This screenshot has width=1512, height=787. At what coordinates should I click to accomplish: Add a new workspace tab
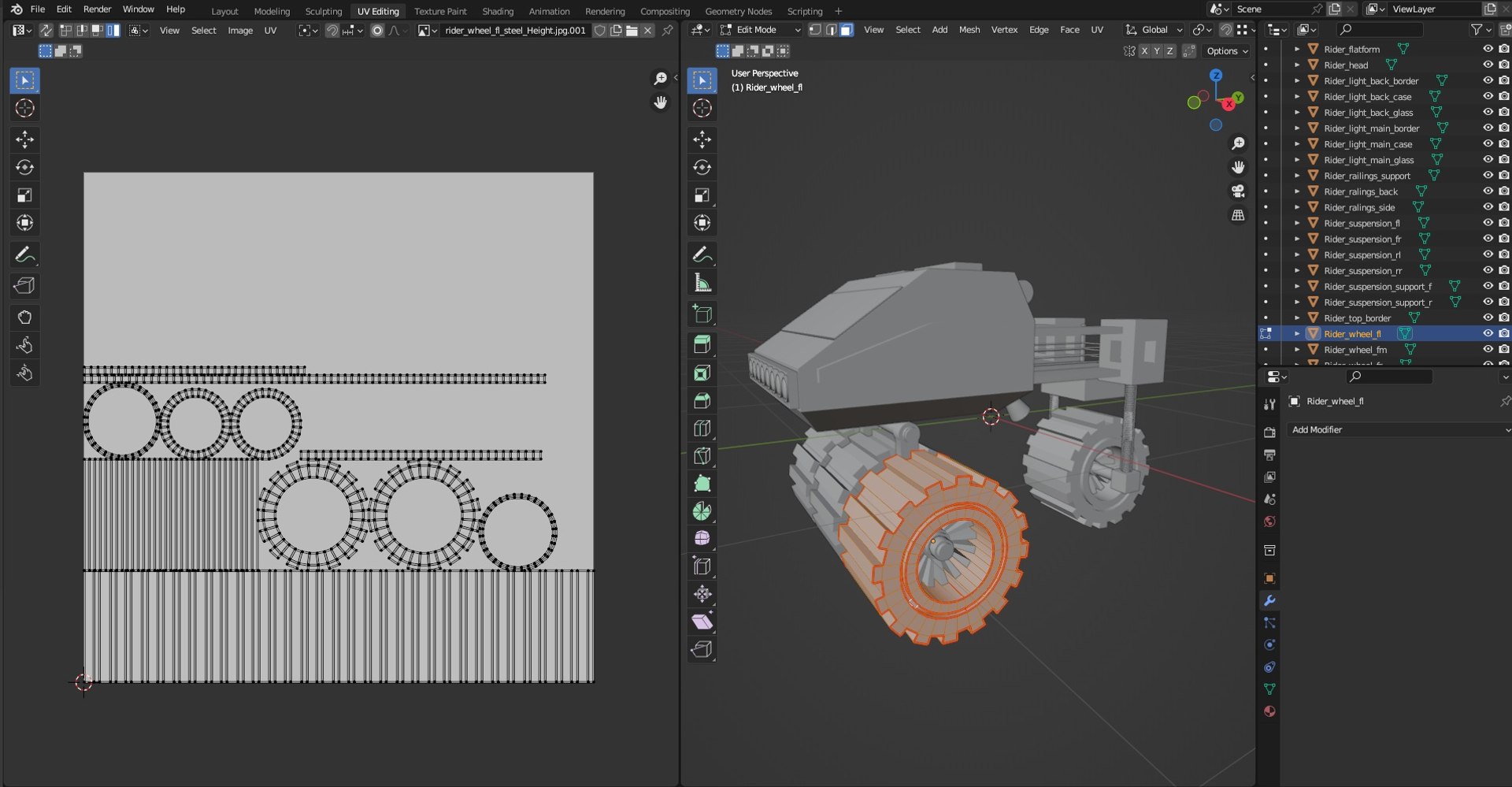[838, 11]
